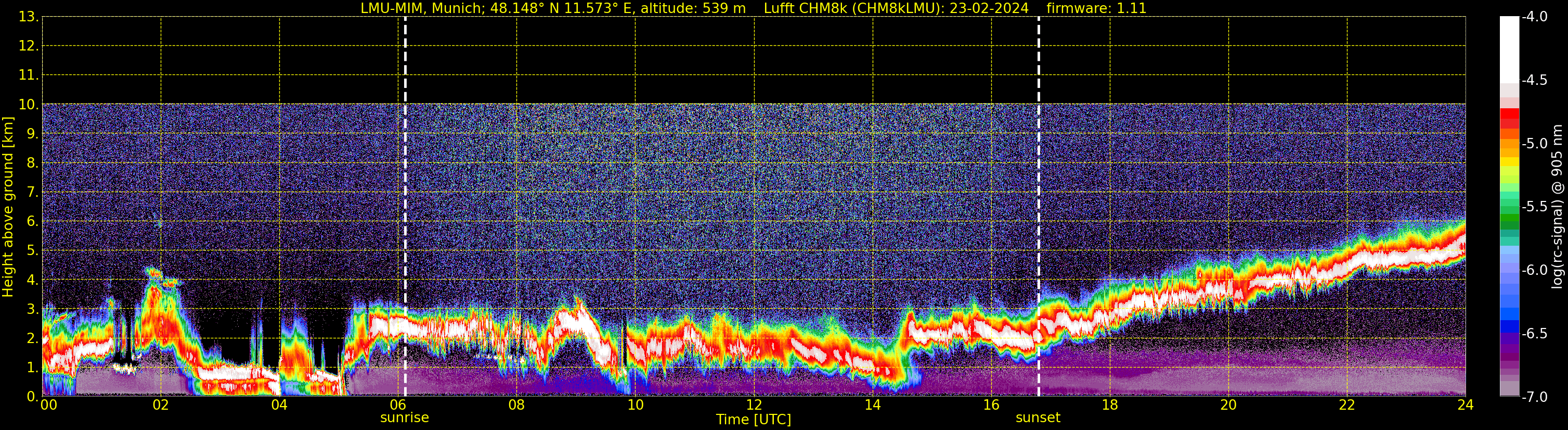Image resolution: width=1568 pixels, height=430 pixels.
Task: Click the '18' time axis tick label
Action: coord(1110,405)
